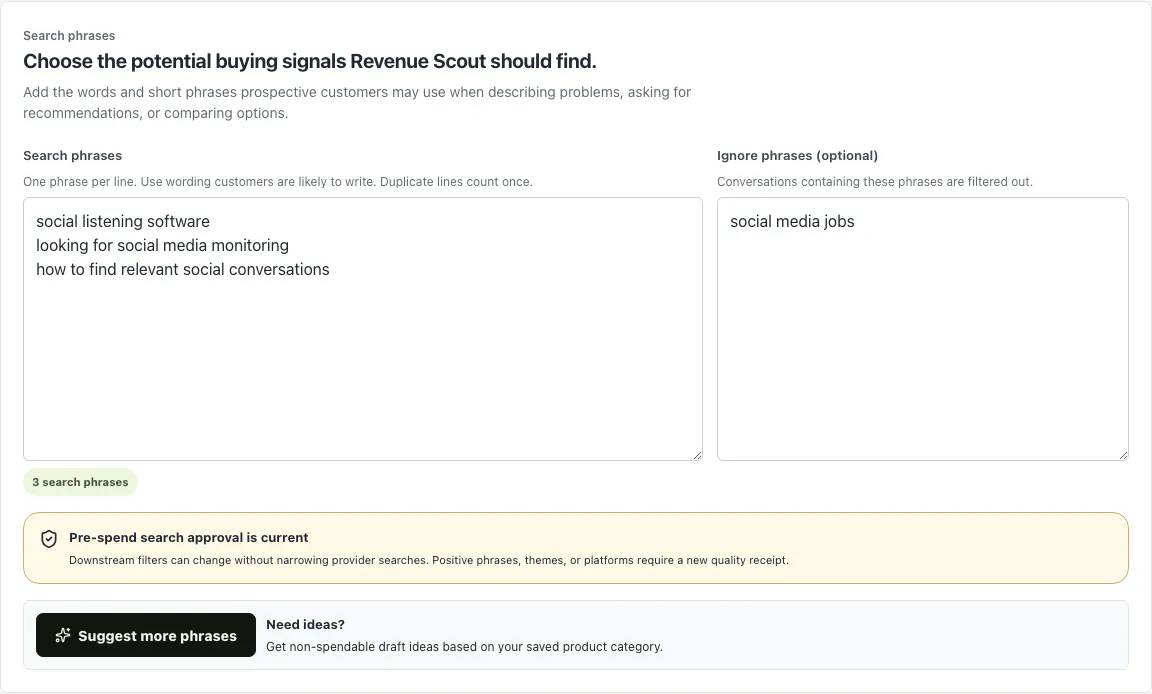The image size is (1152, 694).
Task: Click inside the Search phrases text area
Action: (x=363, y=329)
